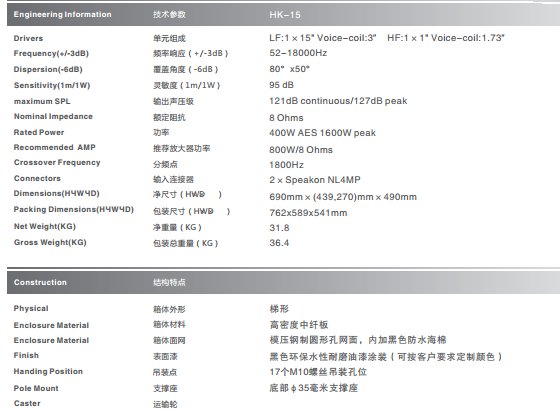The height and width of the screenshot is (409, 560).
Task: Click the Construction section header
Action: [x=40, y=283]
